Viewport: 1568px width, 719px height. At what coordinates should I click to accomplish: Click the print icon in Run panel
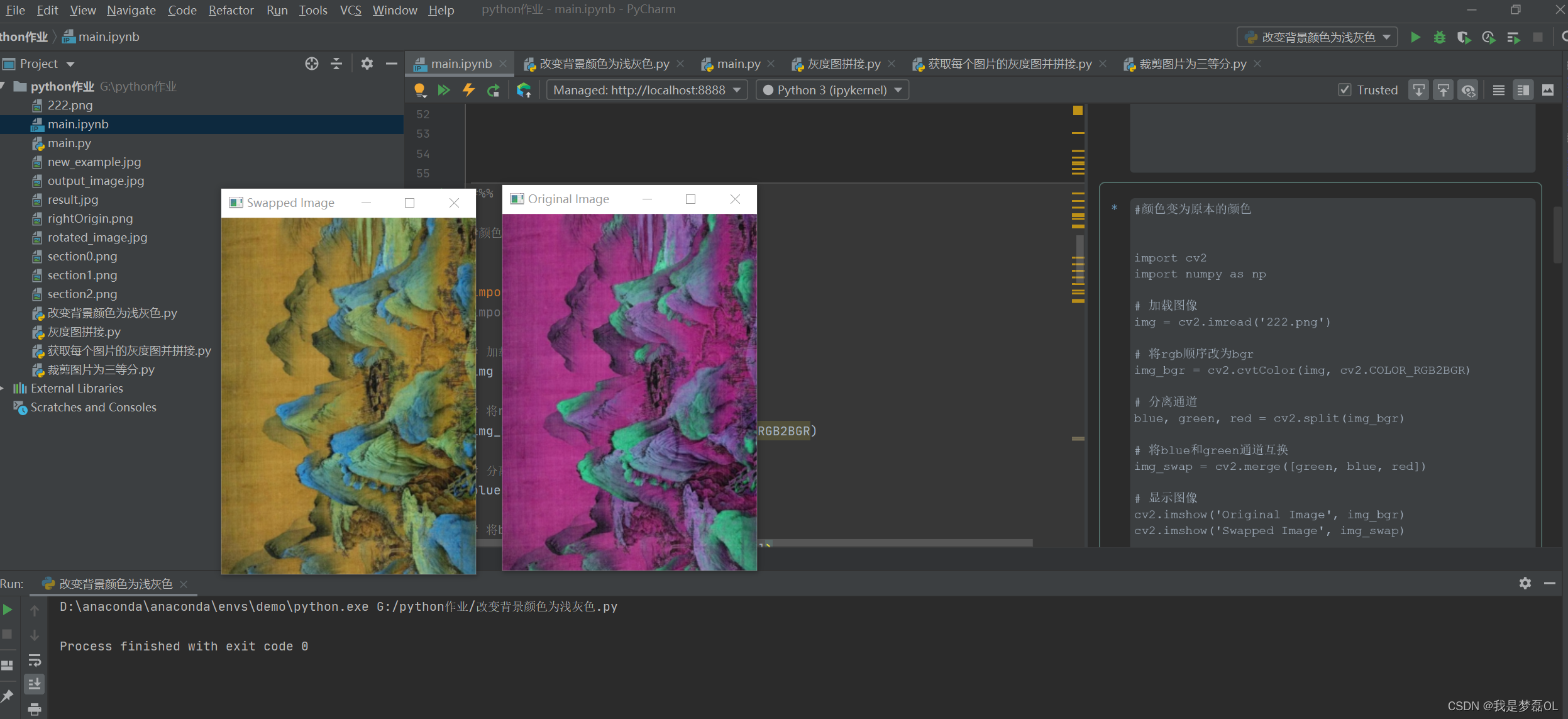[x=35, y=710]
